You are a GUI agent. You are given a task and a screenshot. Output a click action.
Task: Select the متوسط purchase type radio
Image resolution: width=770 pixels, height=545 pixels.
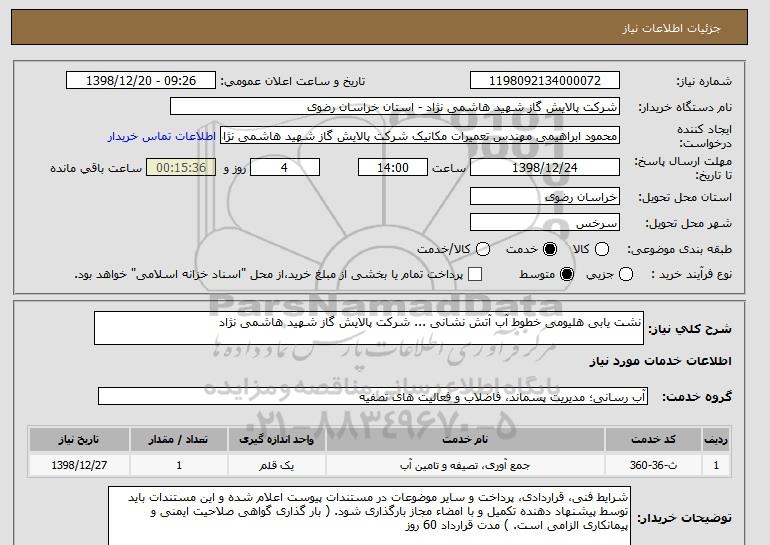(x=567, y=274)
